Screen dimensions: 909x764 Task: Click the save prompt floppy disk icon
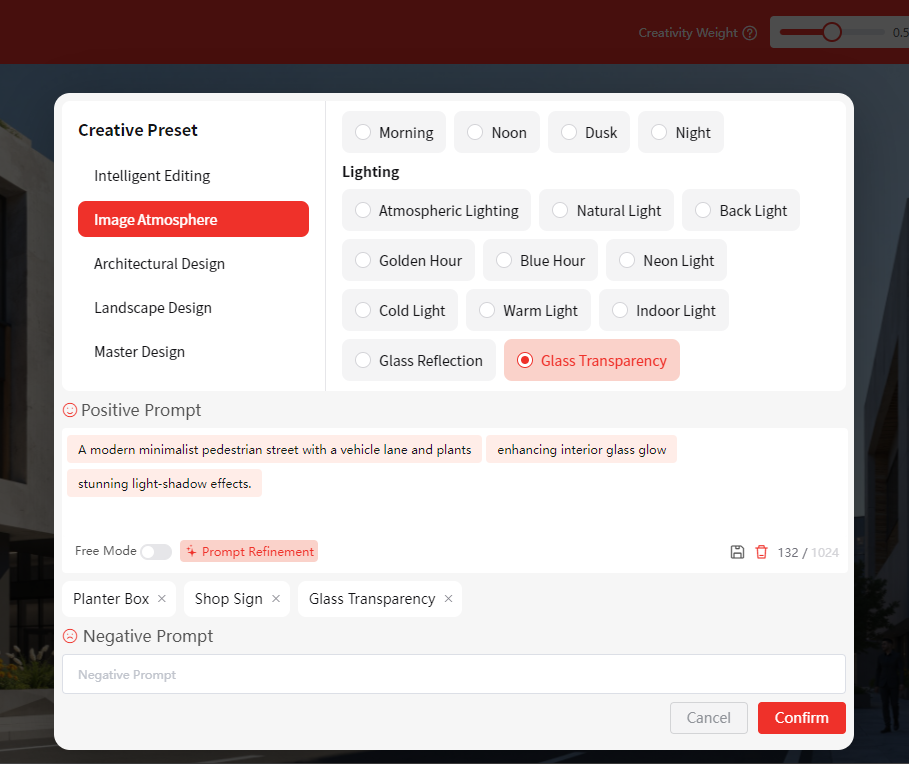pos(737,552)
